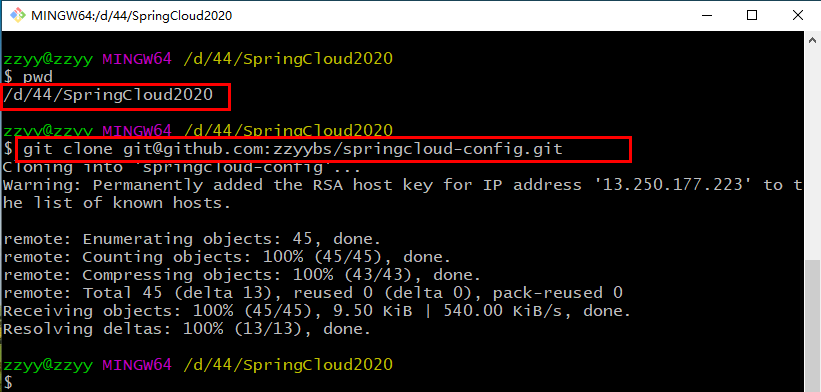The image size is (821, 392).
Task: Click the Git Bash icon in title bar
Action: 18,16
